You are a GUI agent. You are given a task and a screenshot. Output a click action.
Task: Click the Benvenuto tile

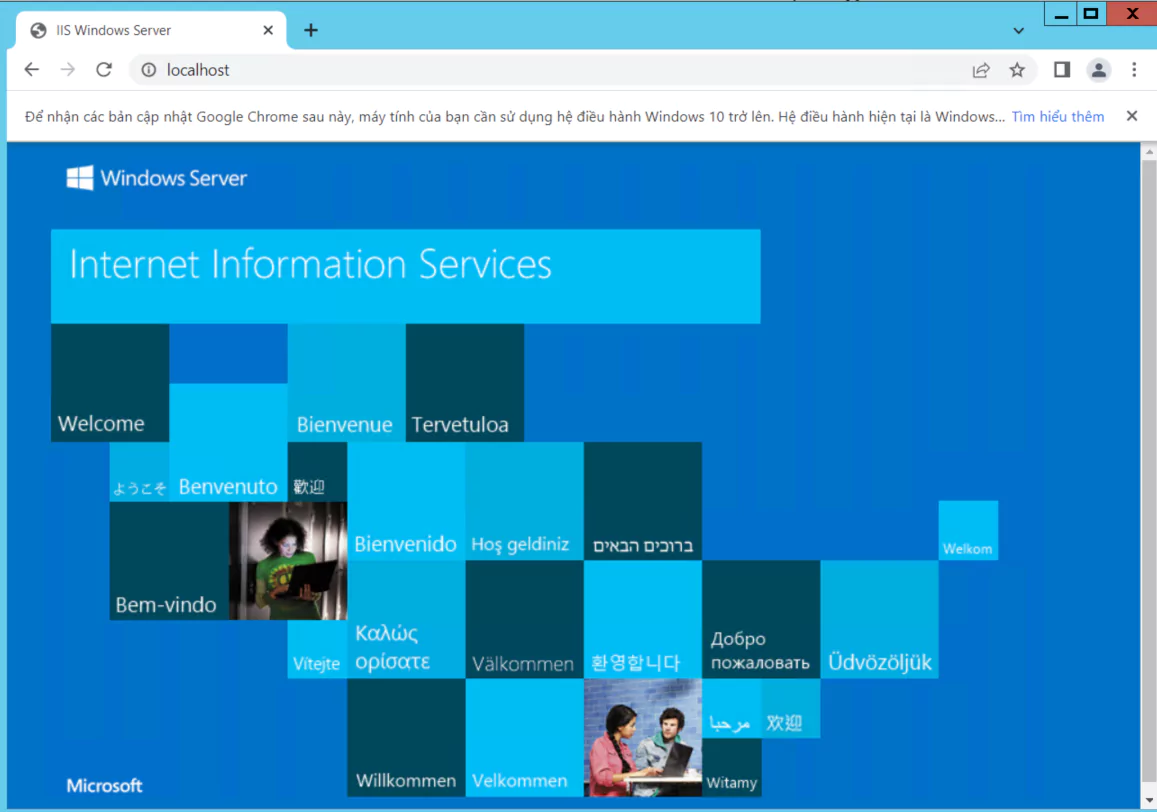point(228,442)
